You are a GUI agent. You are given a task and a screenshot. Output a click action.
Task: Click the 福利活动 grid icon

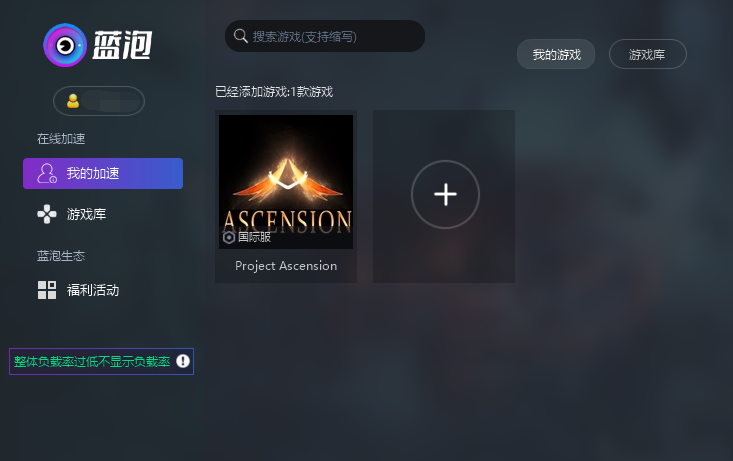click(x=47, y=290)
